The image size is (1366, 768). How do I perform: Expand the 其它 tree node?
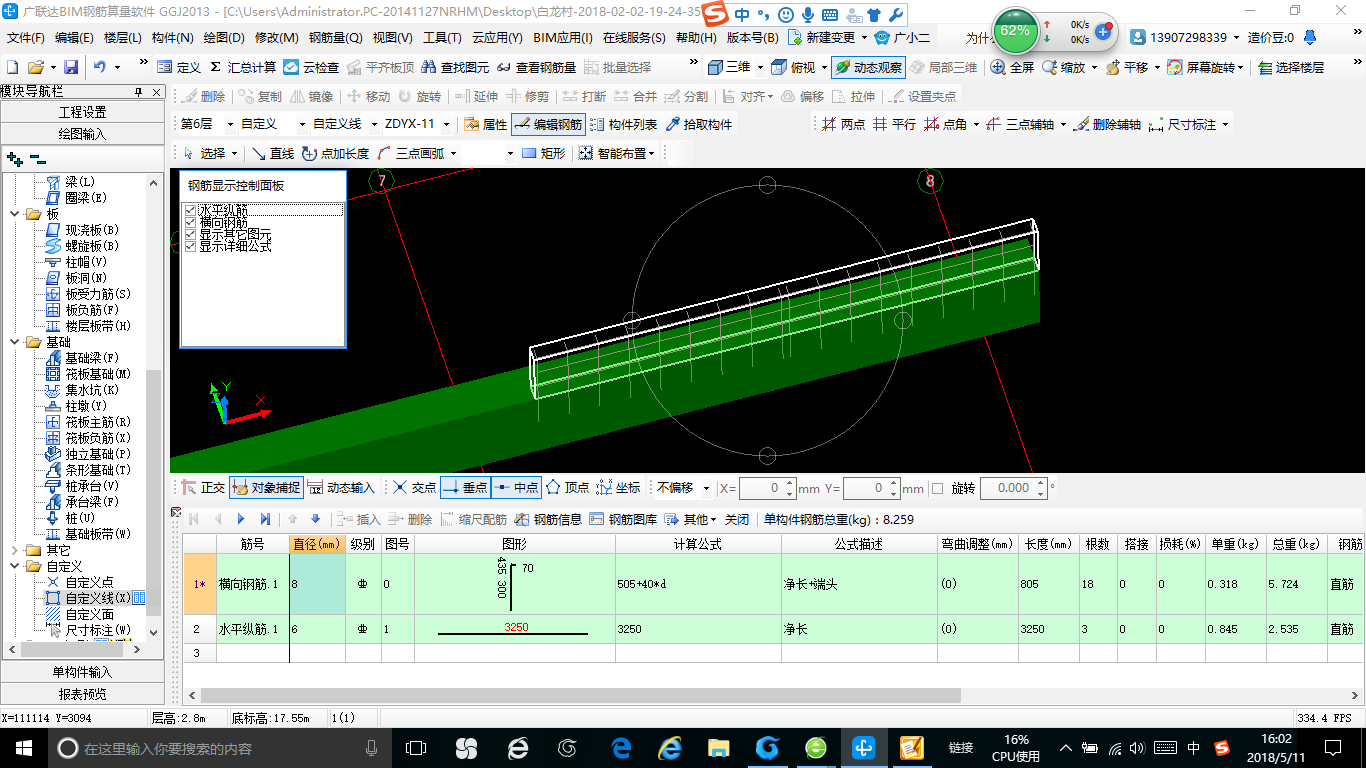[x=14, y=550]
